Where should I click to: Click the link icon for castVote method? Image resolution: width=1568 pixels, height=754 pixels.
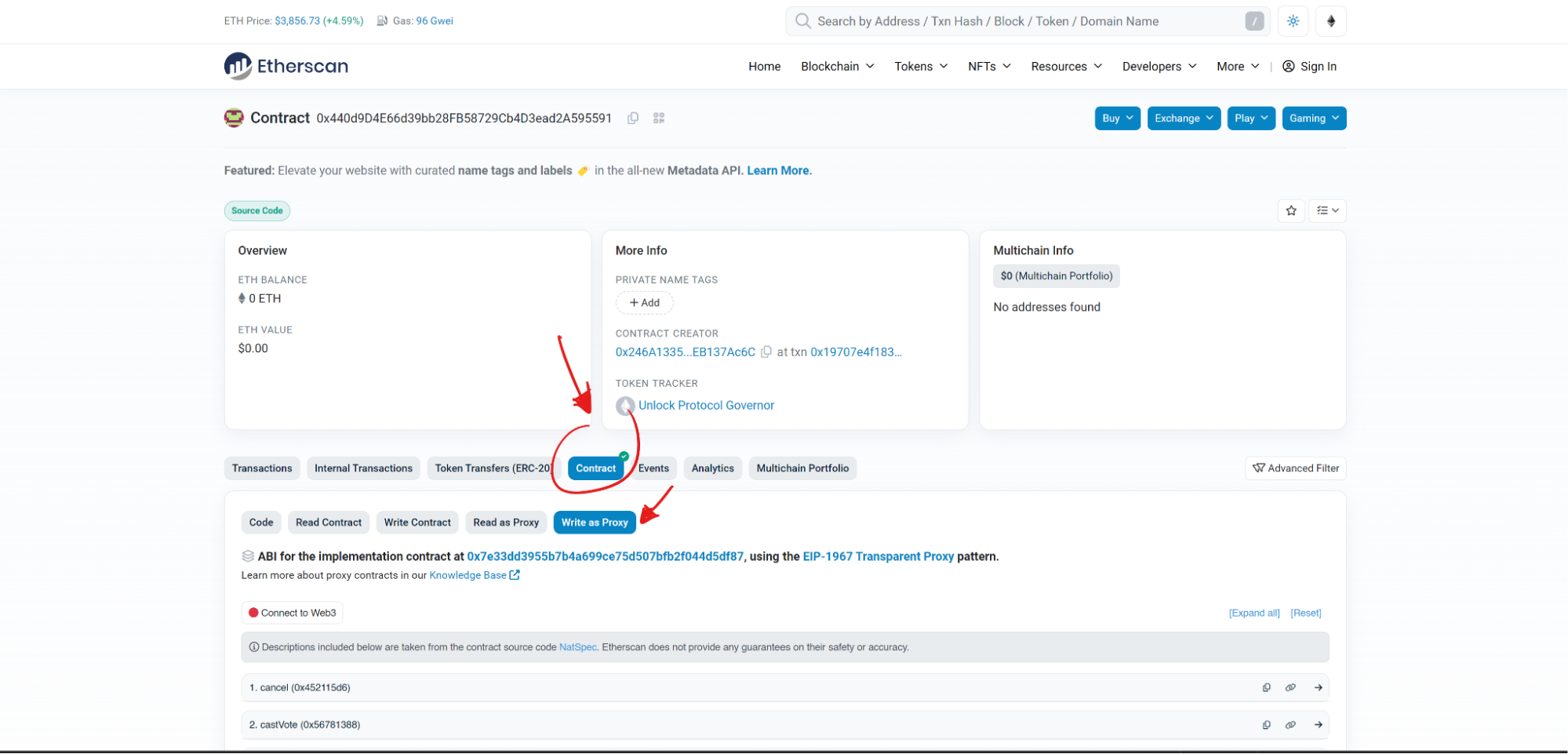[1290, 725]
